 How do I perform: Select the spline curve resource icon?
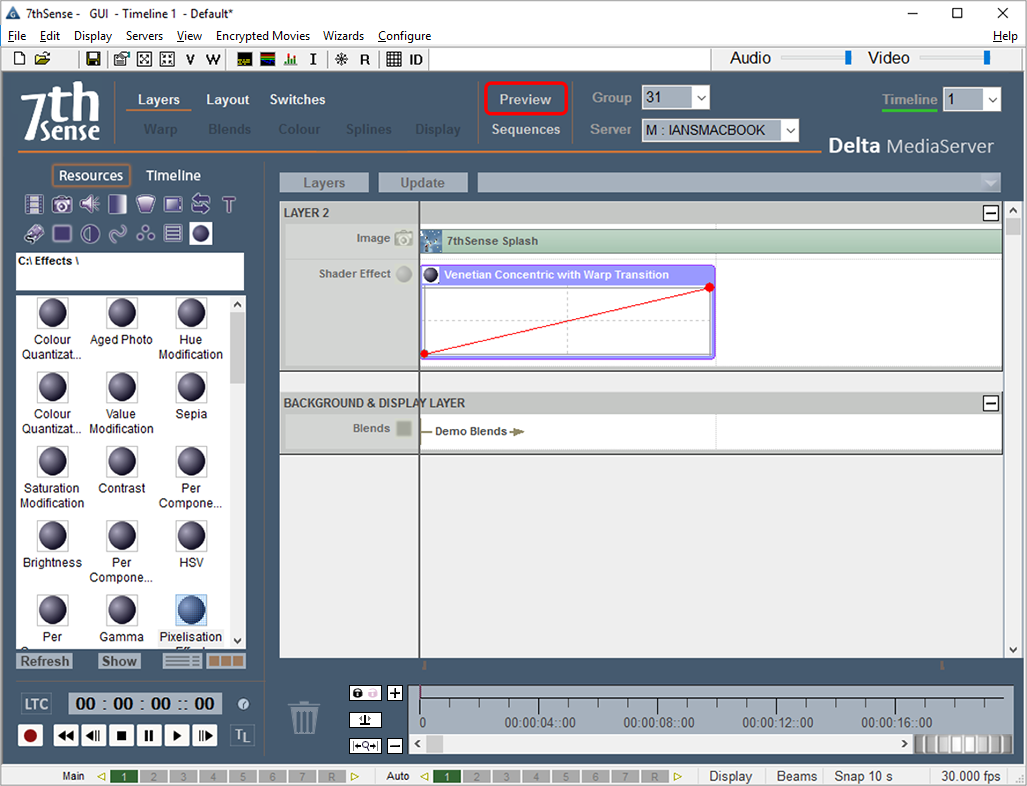(117, 233)
